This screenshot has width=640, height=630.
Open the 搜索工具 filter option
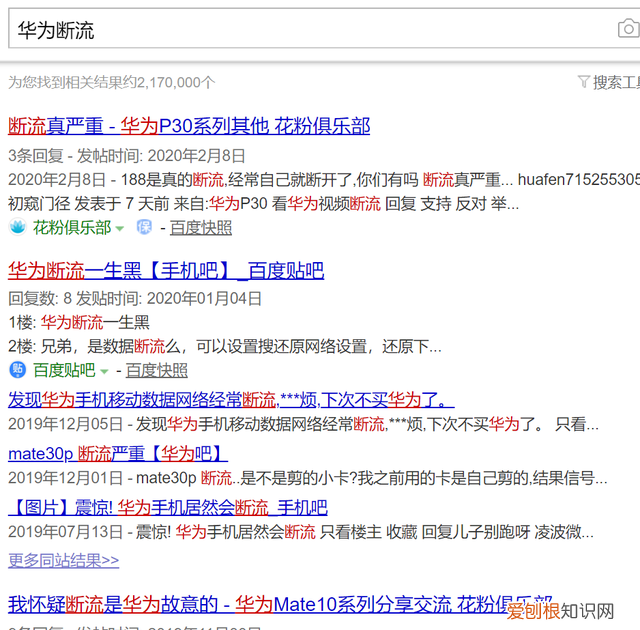(x=616, y=82)
